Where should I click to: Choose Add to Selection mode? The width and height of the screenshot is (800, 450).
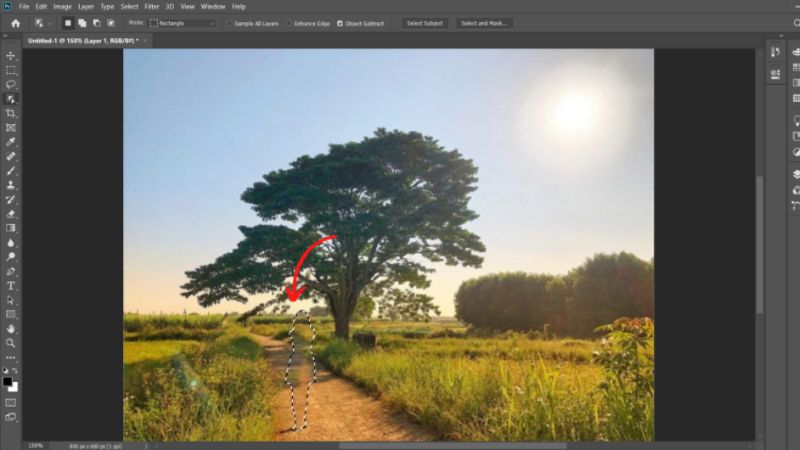[82, 23]
